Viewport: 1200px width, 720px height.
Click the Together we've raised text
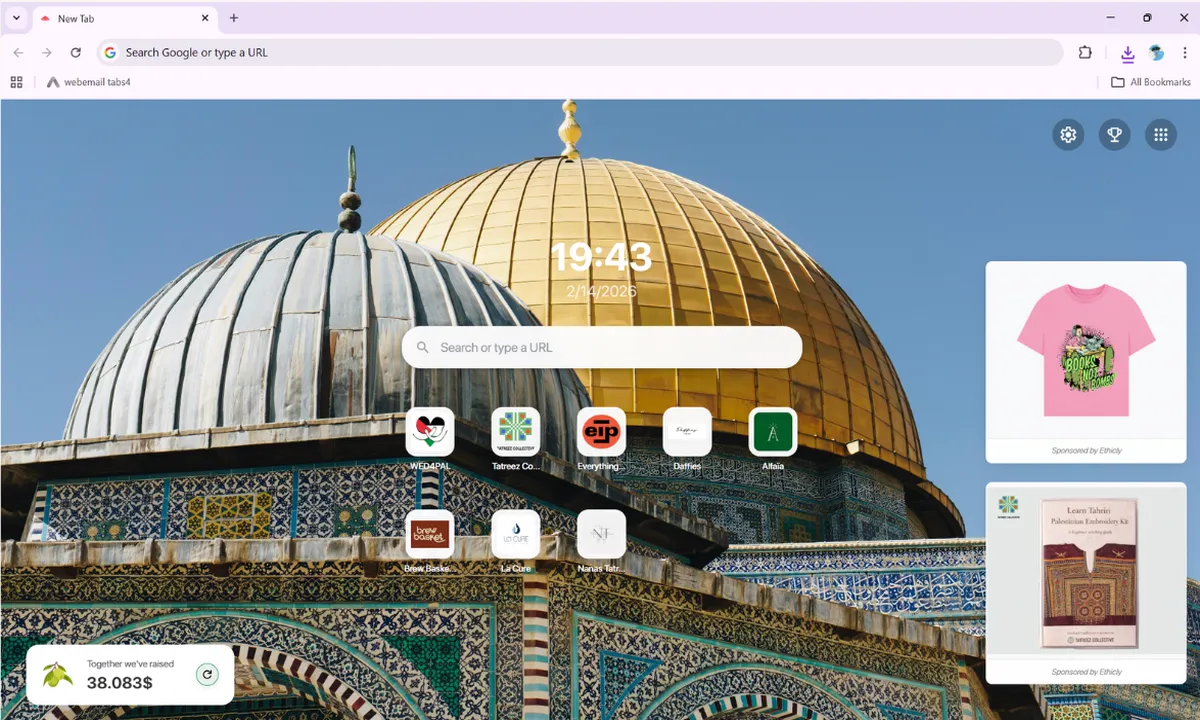130,664
